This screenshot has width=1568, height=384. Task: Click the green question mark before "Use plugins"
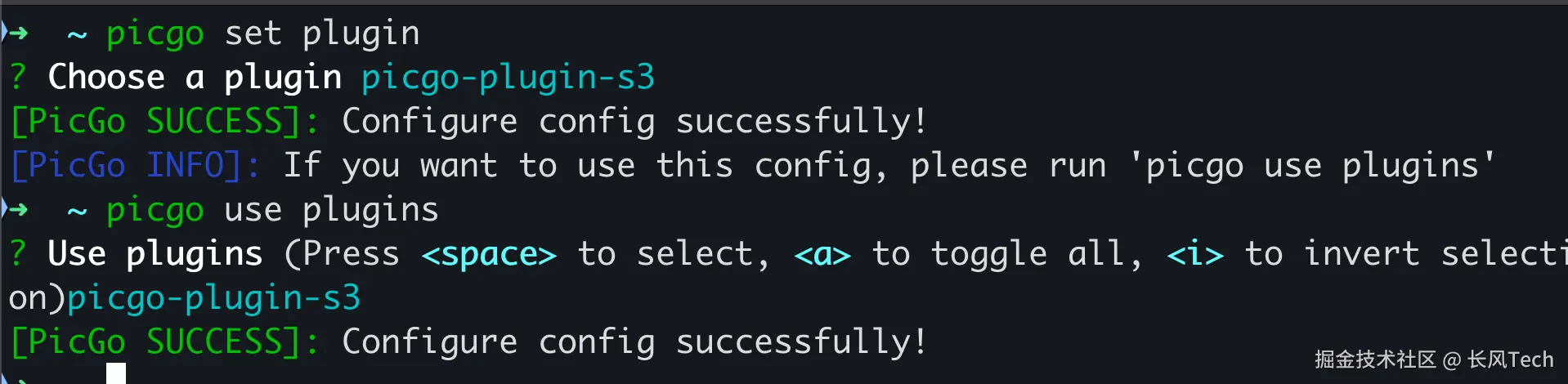(18, 254)
